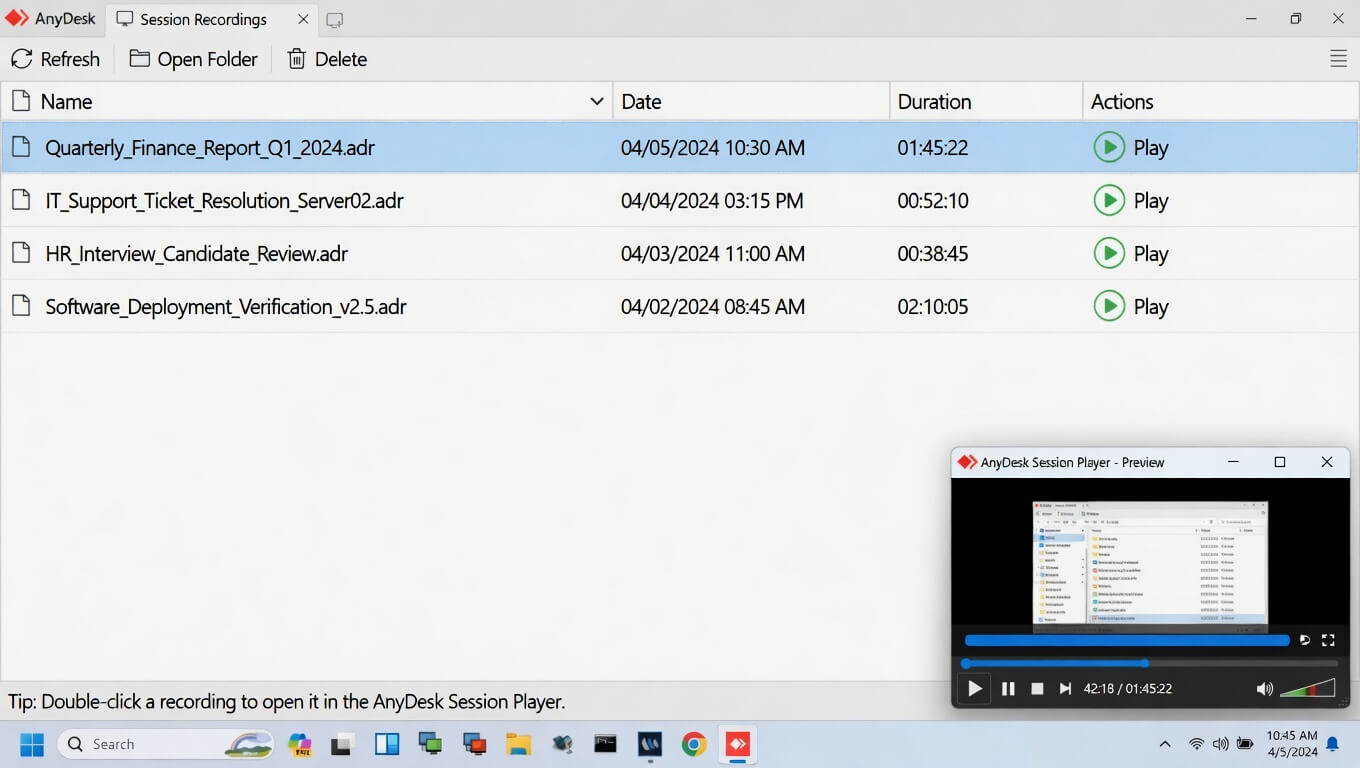Pause playback in the Session Player

pos(1008,688)
